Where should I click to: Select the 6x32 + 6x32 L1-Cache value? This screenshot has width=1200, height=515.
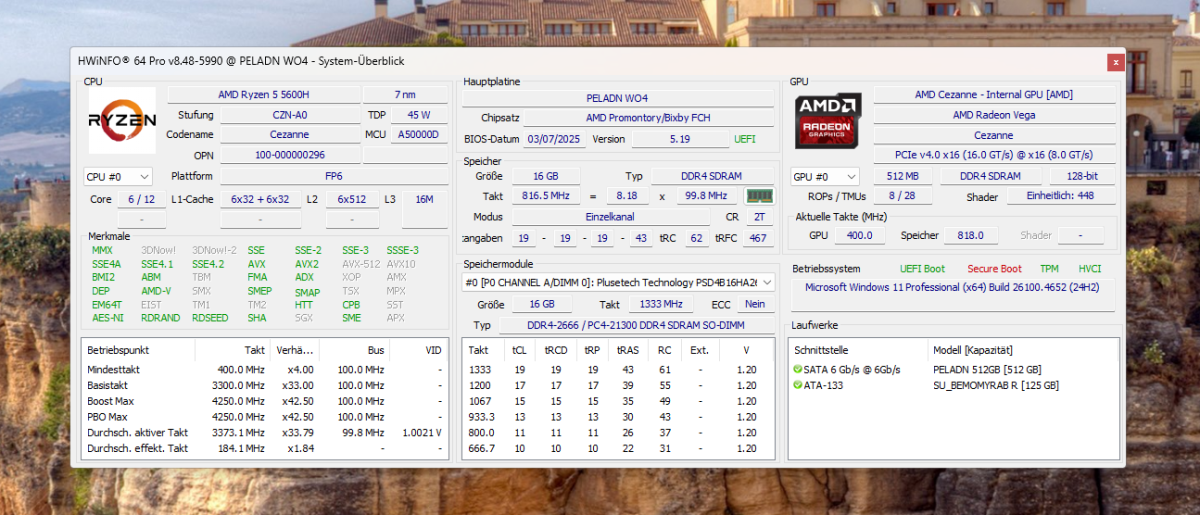(260, 199)
